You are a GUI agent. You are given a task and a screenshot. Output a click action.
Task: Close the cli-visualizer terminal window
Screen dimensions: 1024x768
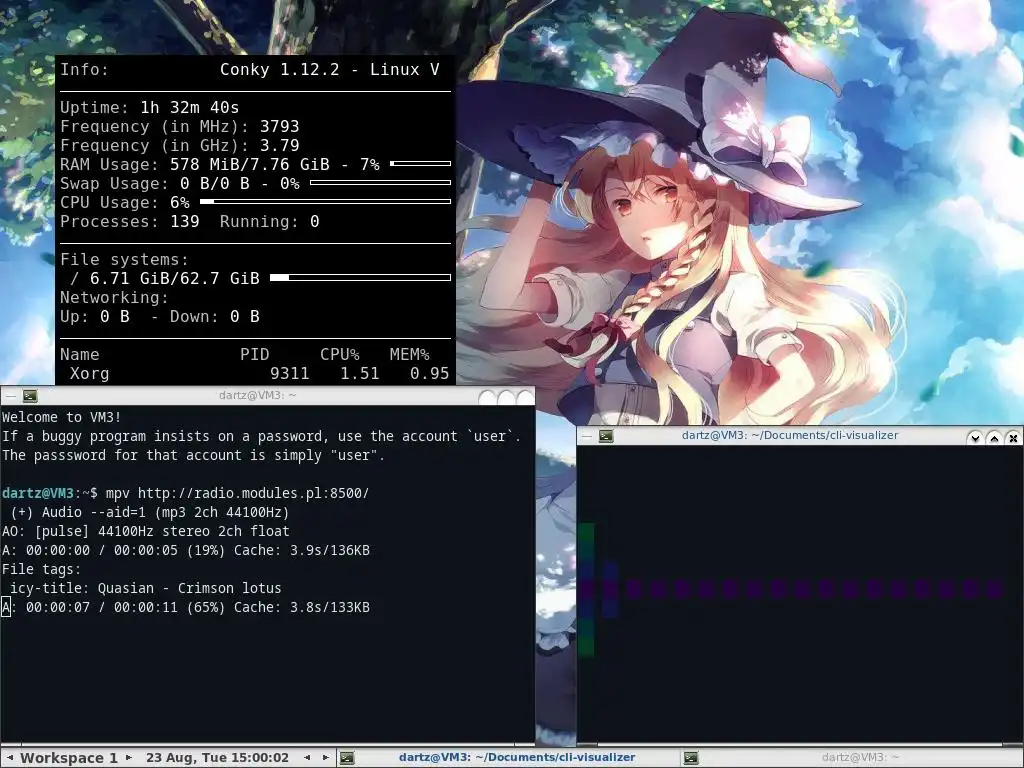[x=1013, y=438]
